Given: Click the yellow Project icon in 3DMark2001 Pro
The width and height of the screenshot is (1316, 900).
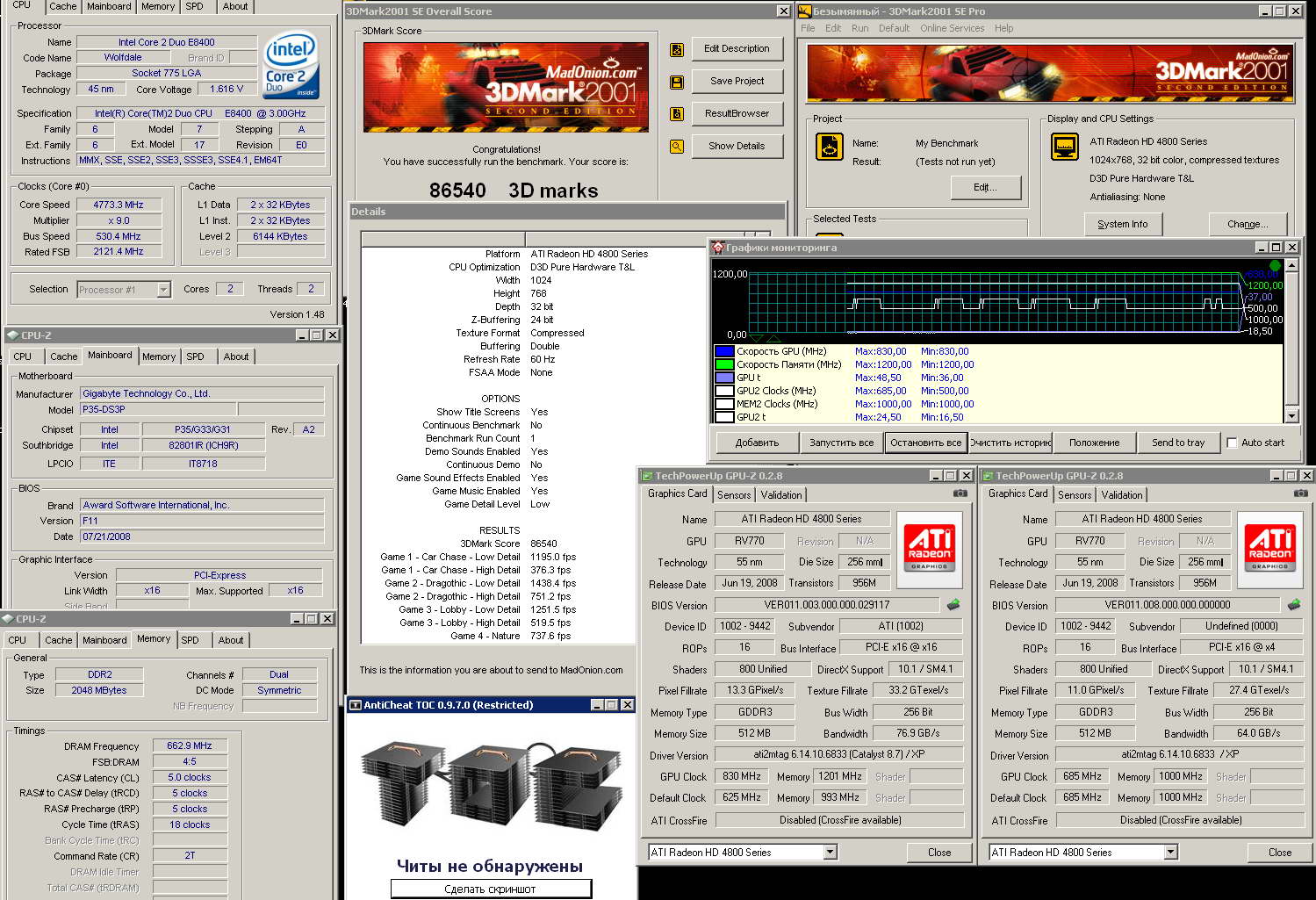Looking at the screenshot, I should point(830,147).
